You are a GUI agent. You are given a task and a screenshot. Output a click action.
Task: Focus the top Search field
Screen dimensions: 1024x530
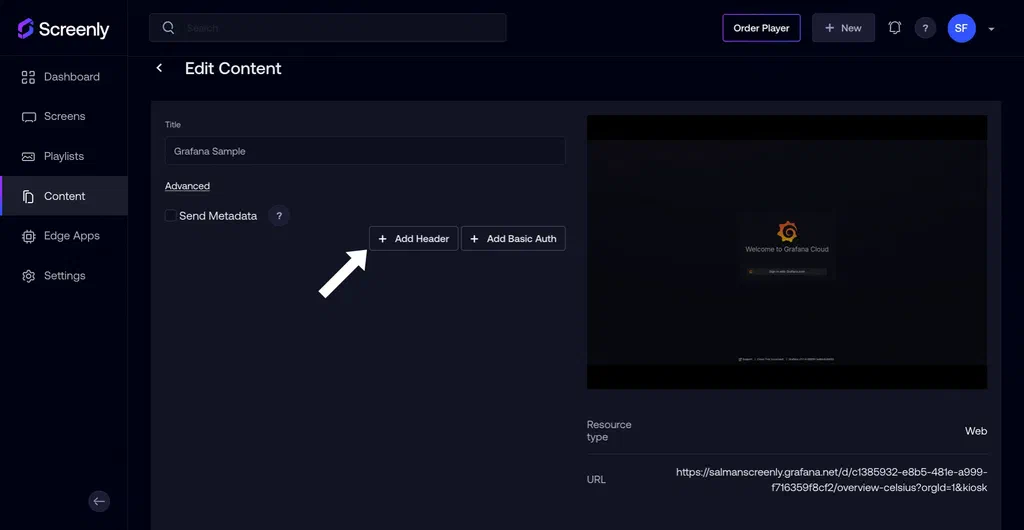(328, 28)
